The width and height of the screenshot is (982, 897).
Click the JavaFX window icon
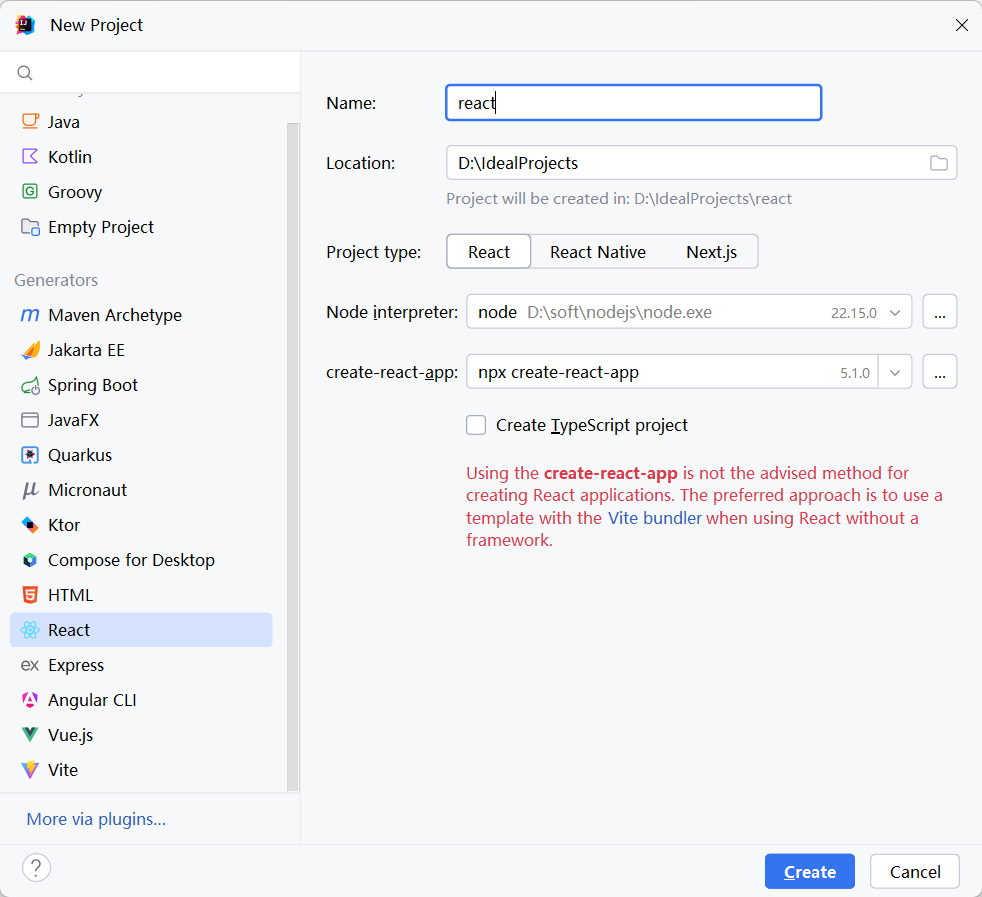pyautogui.click(x=30, y=420)
